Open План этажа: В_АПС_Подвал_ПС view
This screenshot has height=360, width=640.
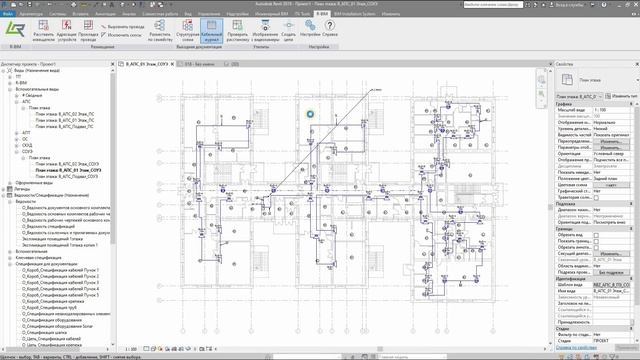(x=64, y=127)
